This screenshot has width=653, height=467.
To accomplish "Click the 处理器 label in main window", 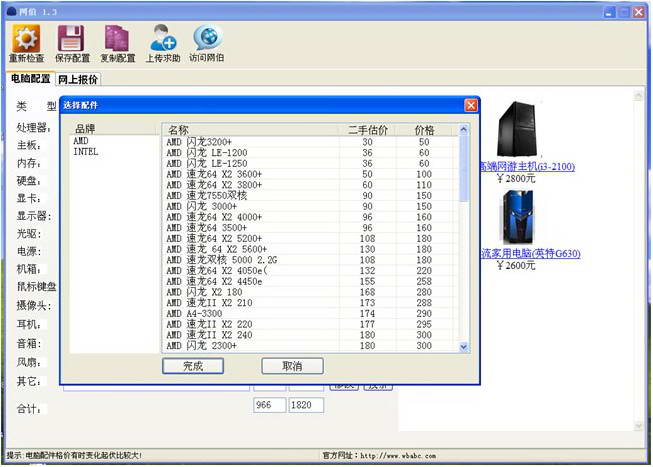I will tap(34, 128).
